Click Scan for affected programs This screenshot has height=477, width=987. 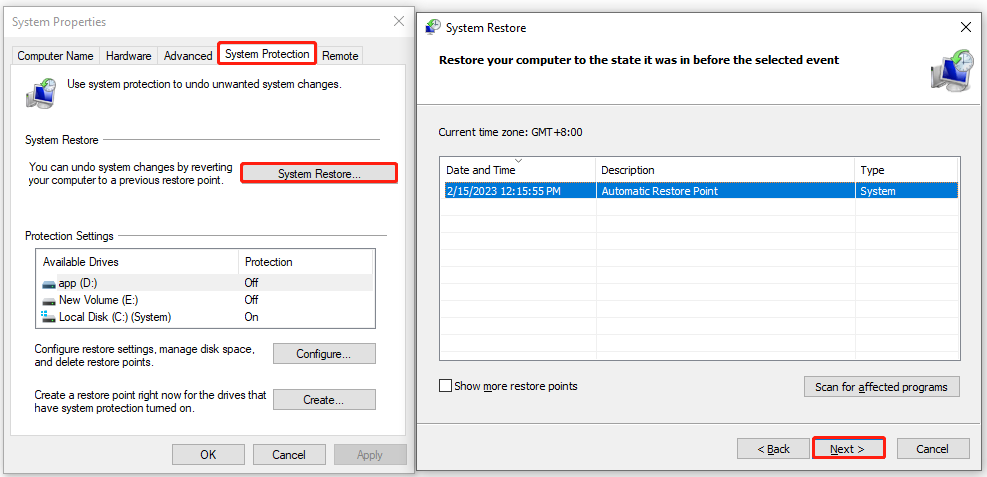tap(881, 387)
